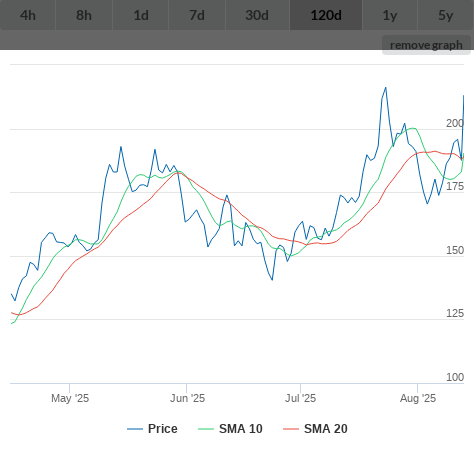The width and height of the screenshot is (474, 455).
Task: Toggle the SMA 20 legend entry
Action: click(x=315, y=429)
